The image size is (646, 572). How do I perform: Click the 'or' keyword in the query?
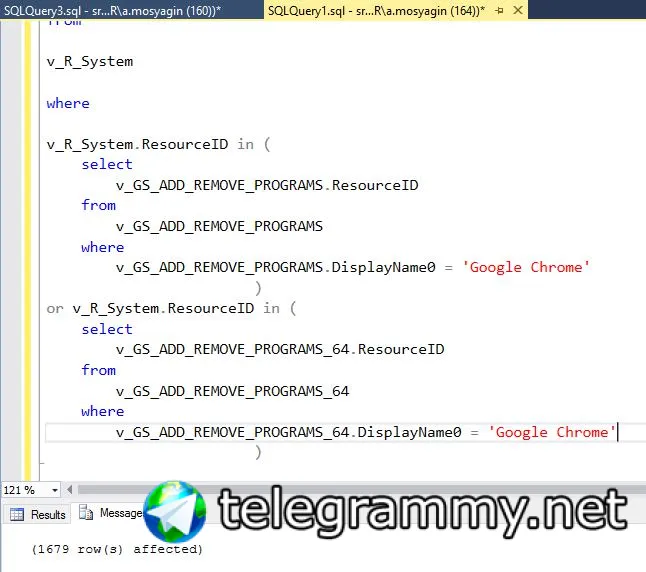(x=55, y=309)
